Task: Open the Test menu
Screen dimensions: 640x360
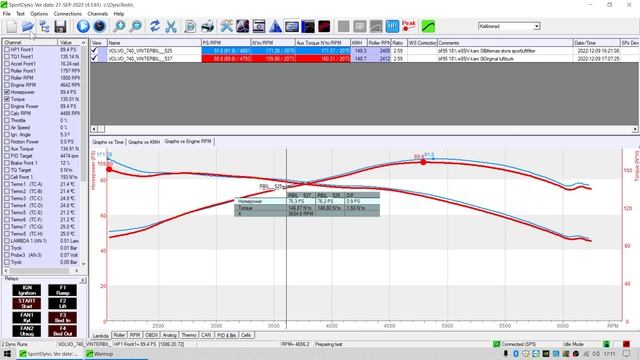Action: pos(20,13)
